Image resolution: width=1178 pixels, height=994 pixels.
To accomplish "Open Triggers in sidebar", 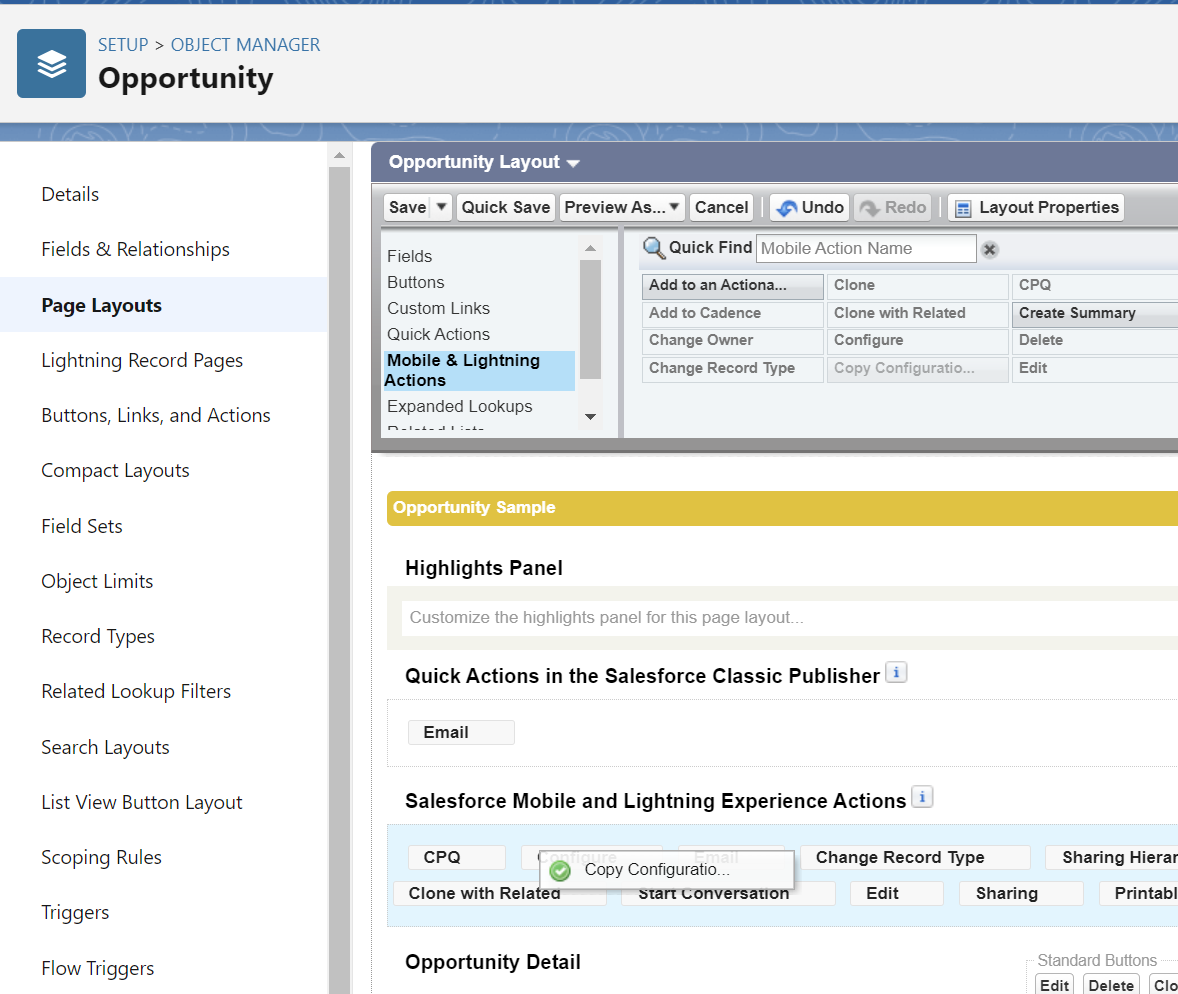I will coord(75,912).
